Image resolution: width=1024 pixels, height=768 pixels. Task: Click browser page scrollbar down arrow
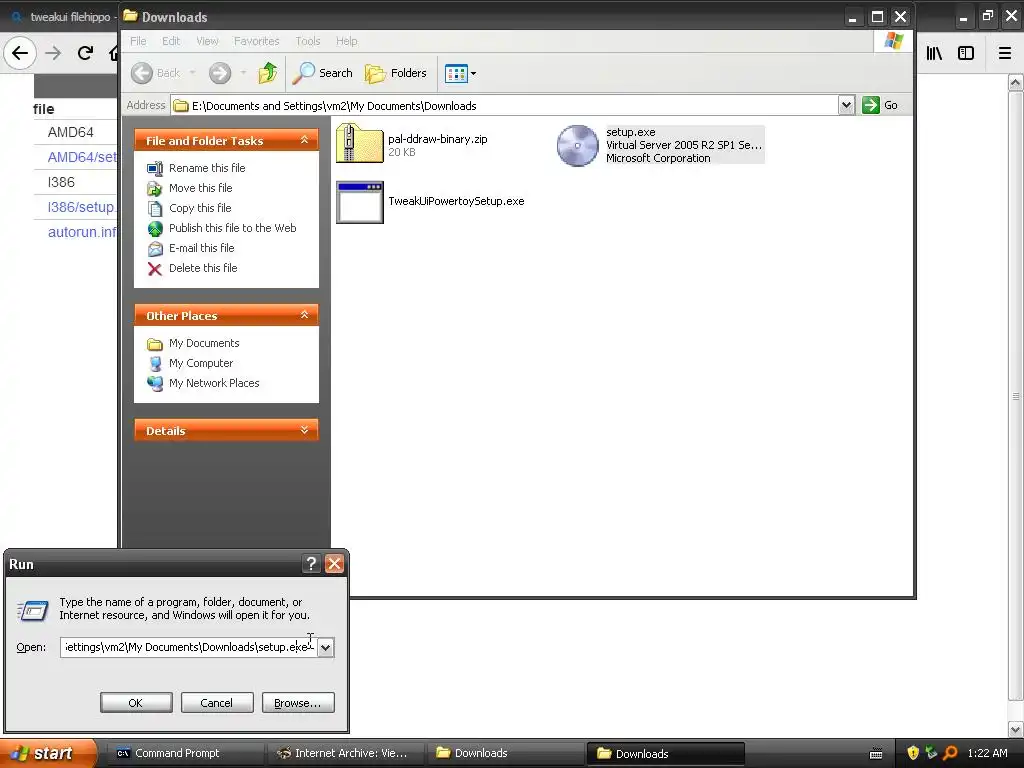[x=1016, y=729]
